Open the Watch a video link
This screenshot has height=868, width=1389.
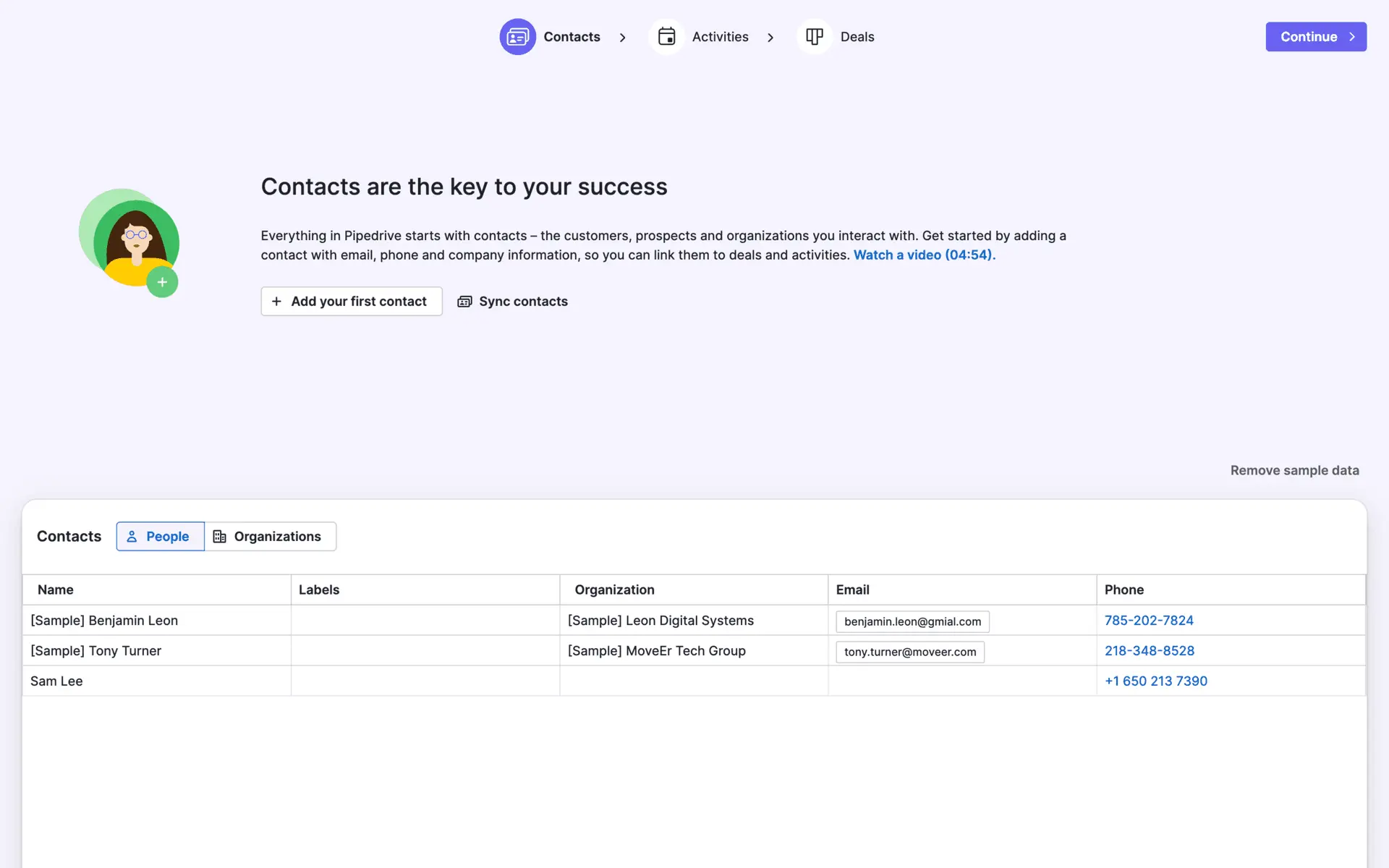point(924,255)
